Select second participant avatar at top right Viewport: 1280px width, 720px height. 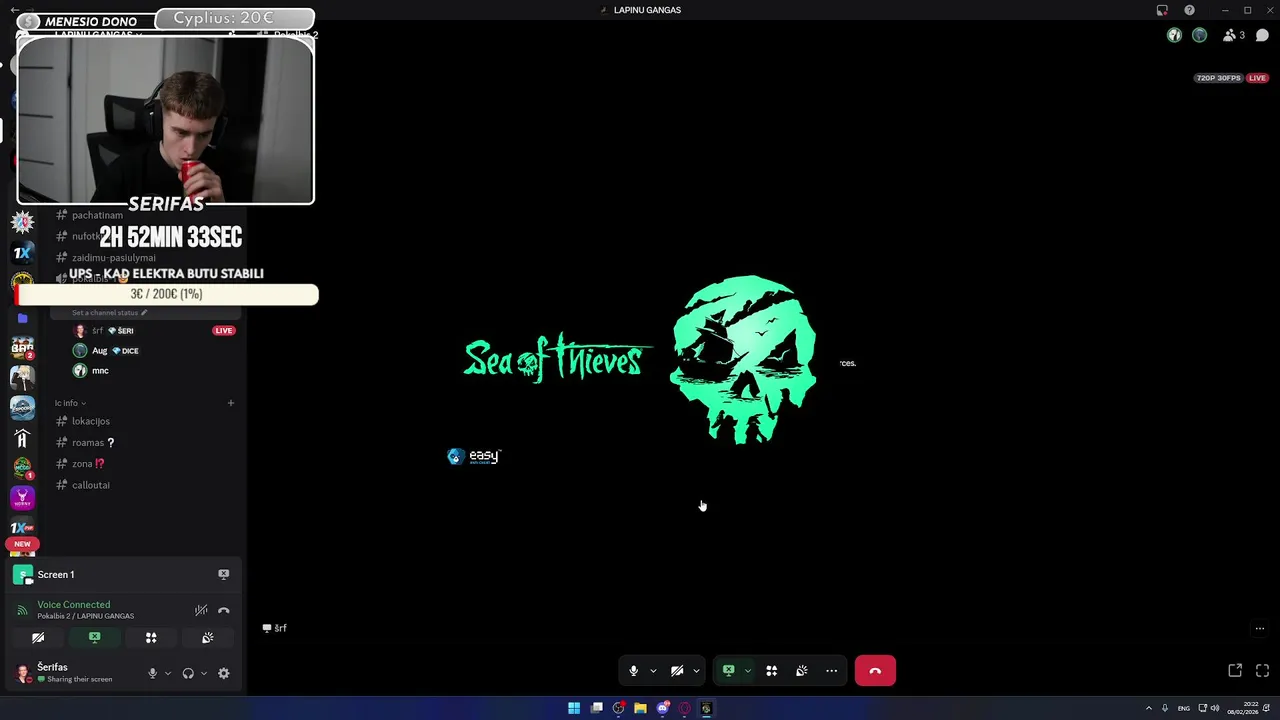point(1199,35)
